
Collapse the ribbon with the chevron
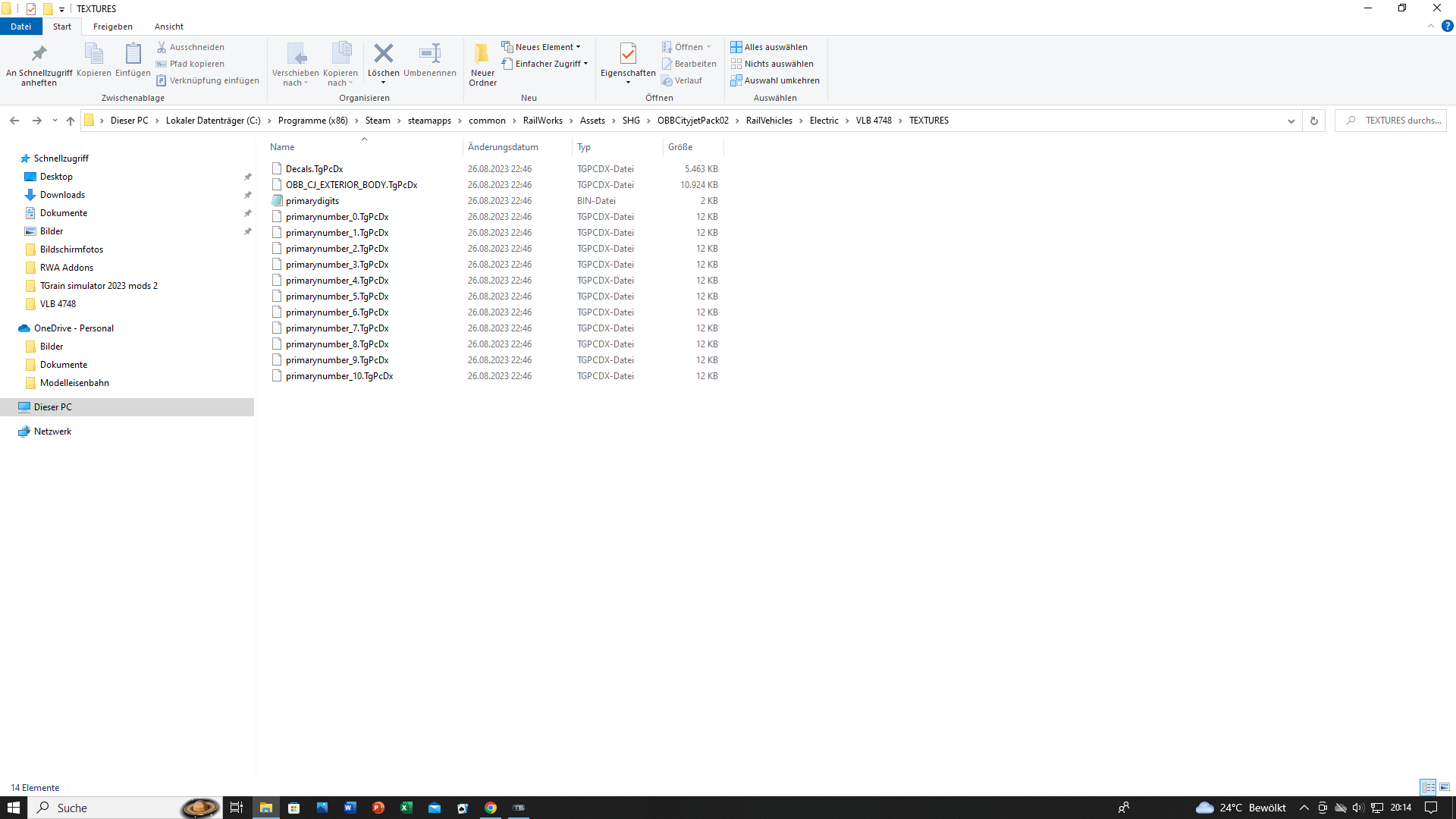coord(1430,27)
